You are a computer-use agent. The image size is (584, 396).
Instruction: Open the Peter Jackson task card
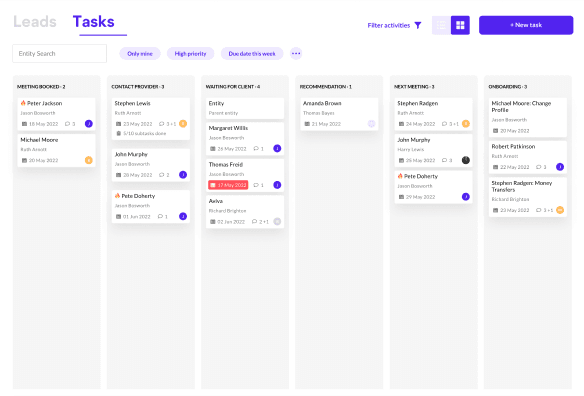(x=57, y=114)
